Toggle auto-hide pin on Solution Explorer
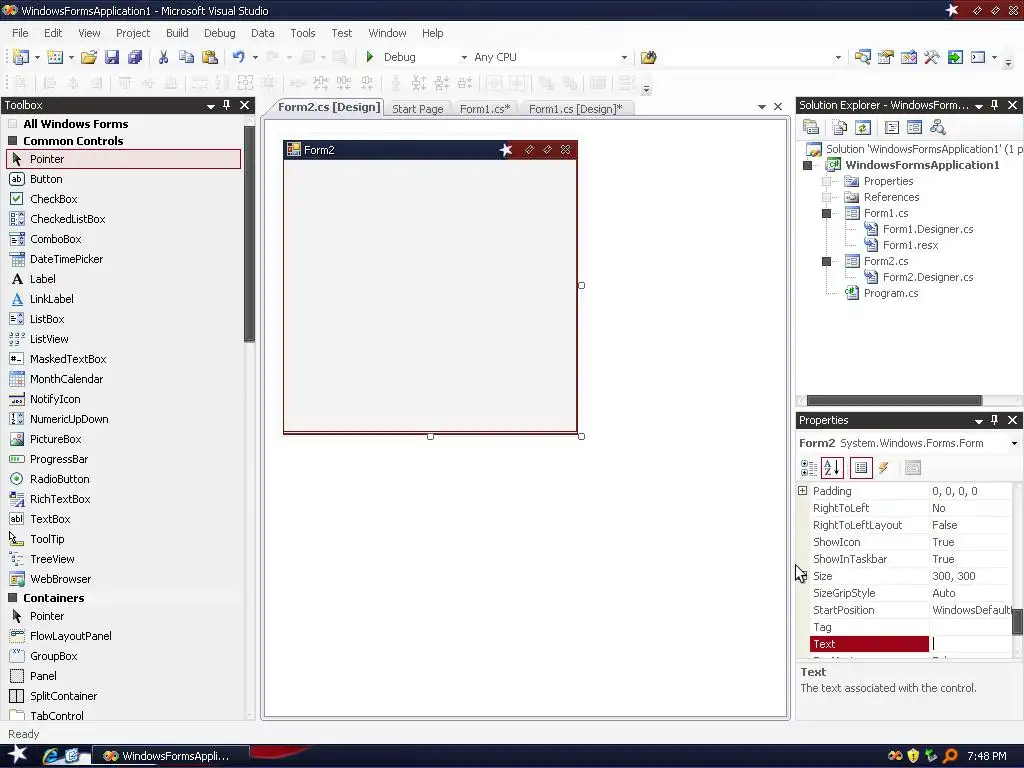 pyautogui.click(x=995, y=104)
